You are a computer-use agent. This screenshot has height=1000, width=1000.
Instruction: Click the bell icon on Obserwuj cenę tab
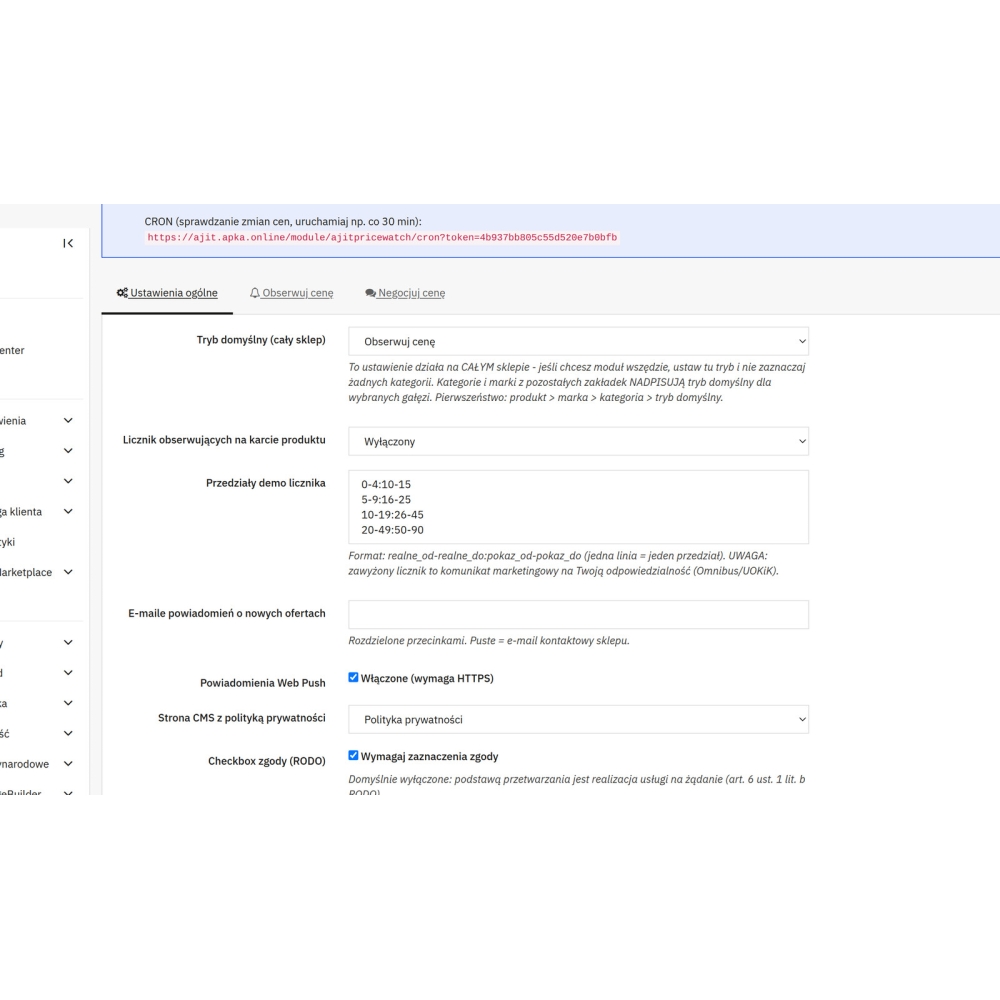(254, 293)
